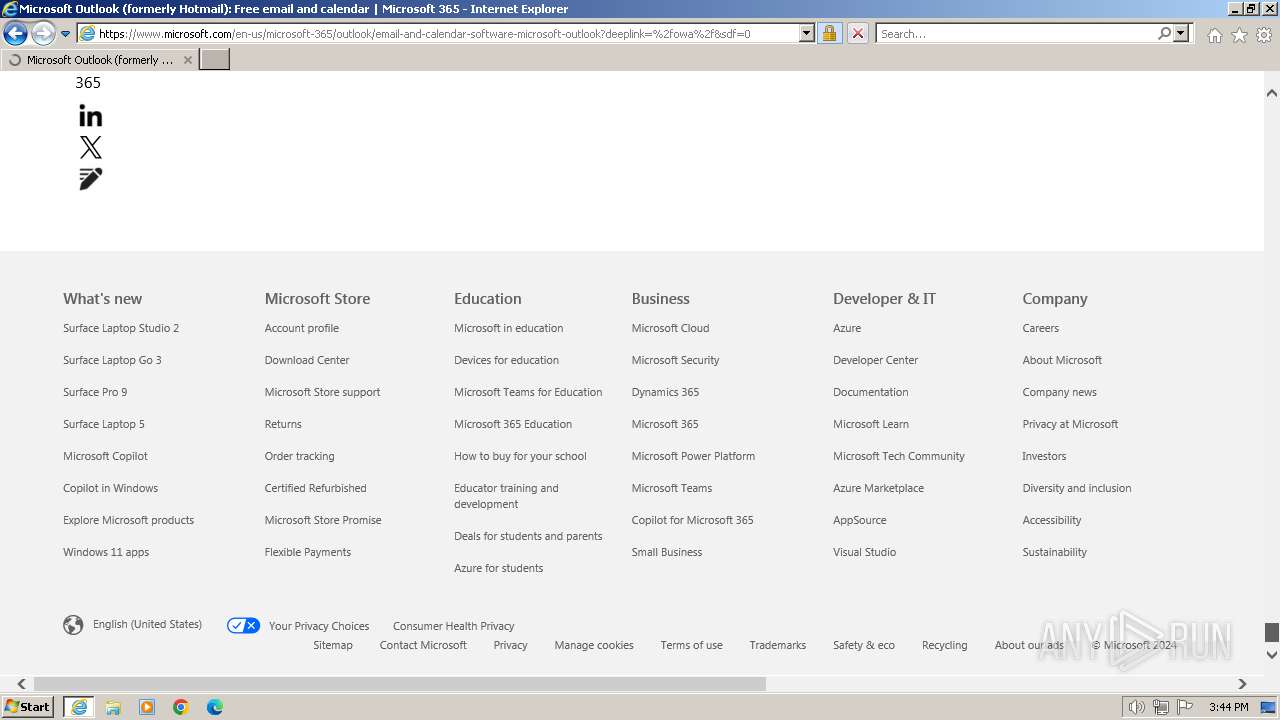Open Visual Studio link
The height and width of the screenshot is (720, 1280).
click(865, 552)
